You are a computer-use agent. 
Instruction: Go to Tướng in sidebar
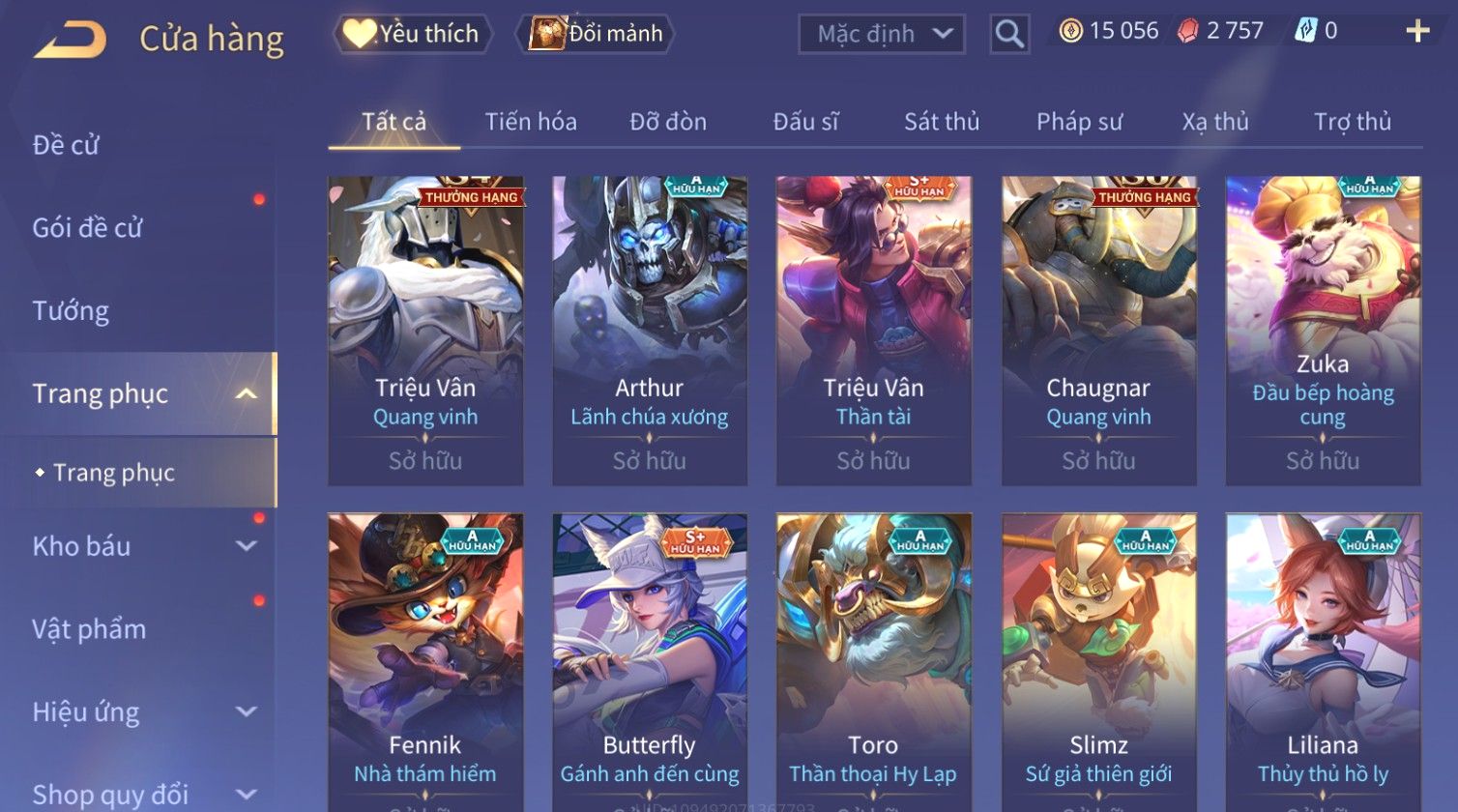[71, 311]
